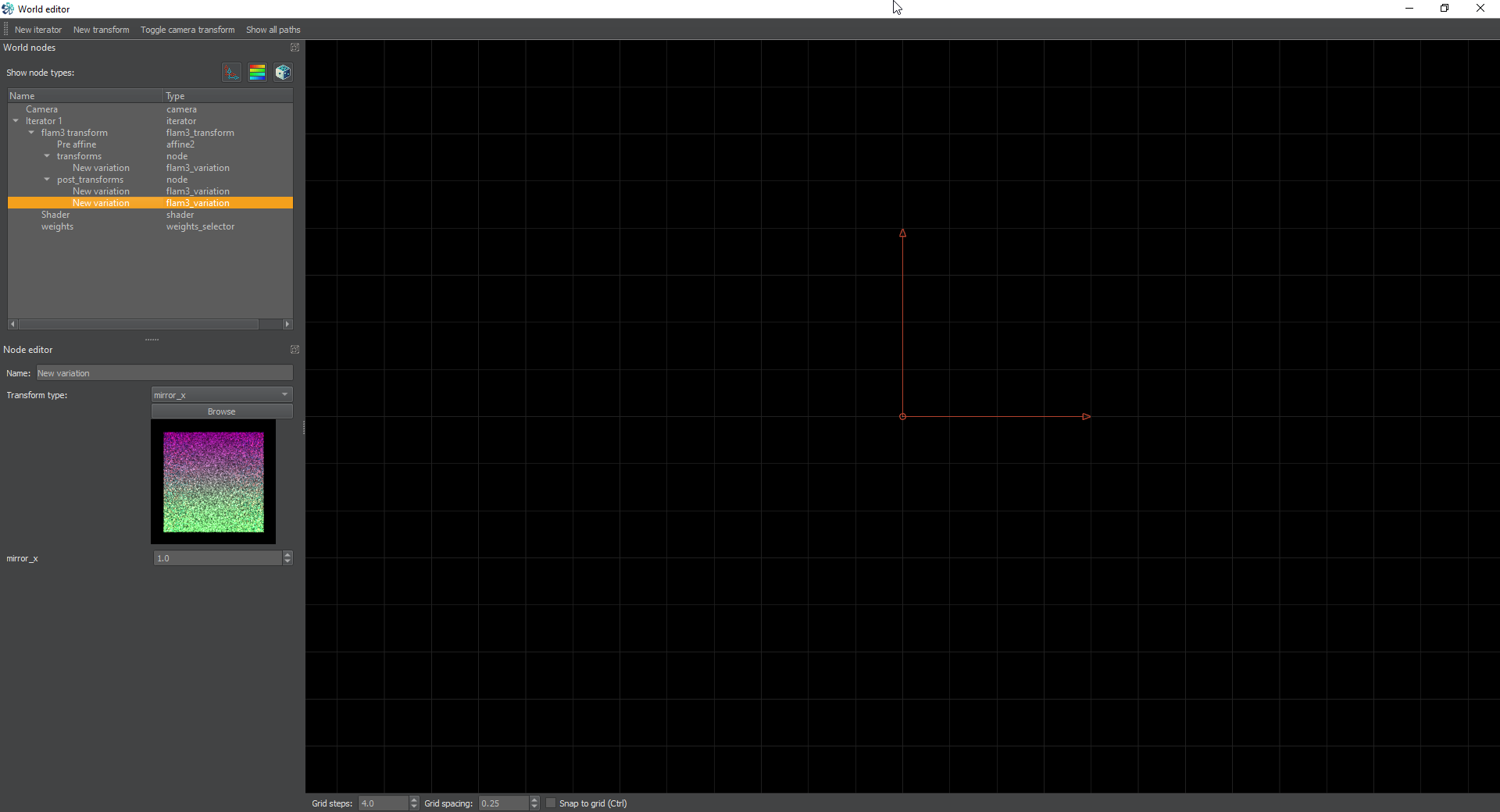This screenshot has width=1500, height=812.
Task: Increase Grid steps value
Action: (414, 800)
